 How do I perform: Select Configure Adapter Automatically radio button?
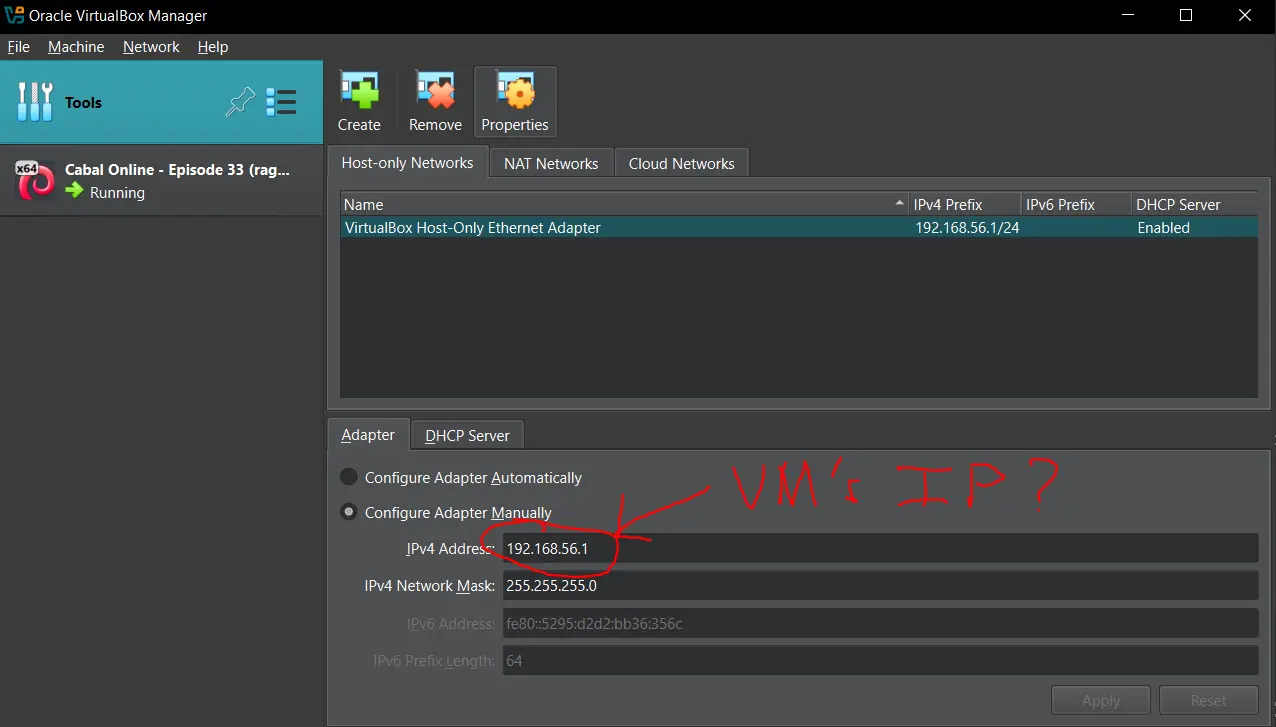[x=348, y=477]
